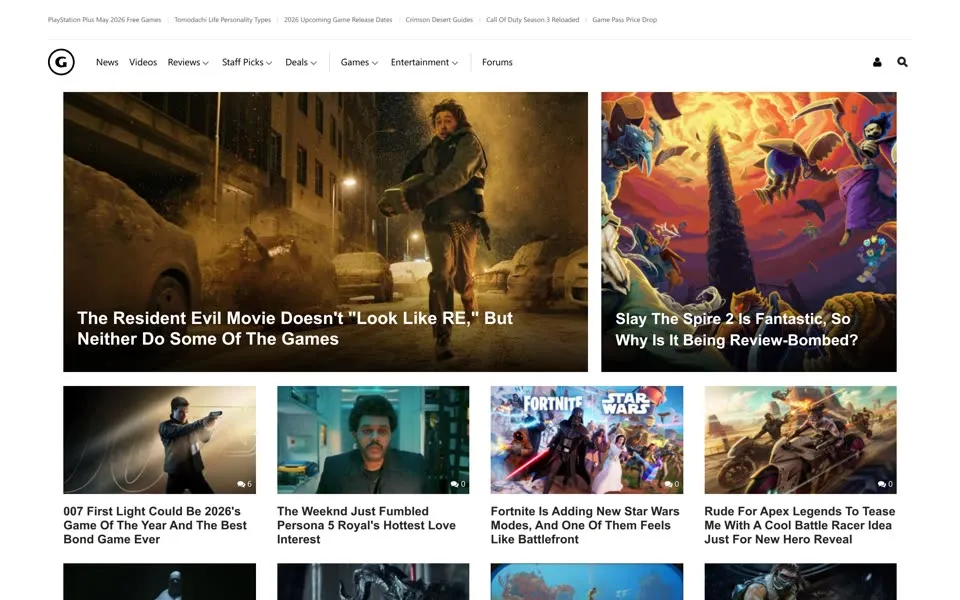Open the 007 First Light article title
The width and height of the screenshot is (960, 600).
tap(155, 525)
